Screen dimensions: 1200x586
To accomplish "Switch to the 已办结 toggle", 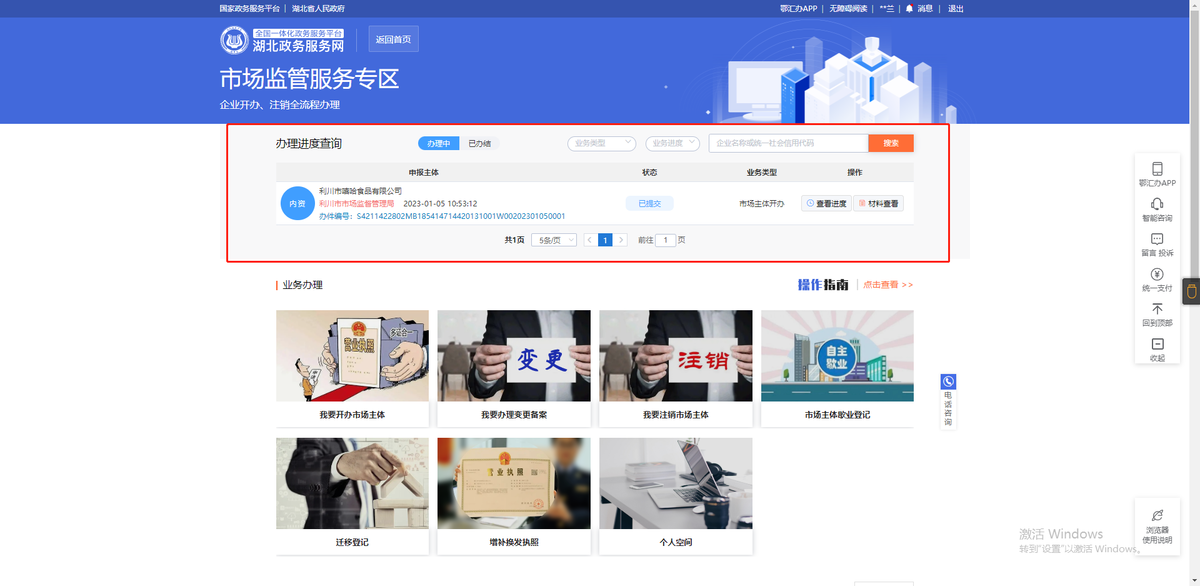I will click(x=479, y=144).
